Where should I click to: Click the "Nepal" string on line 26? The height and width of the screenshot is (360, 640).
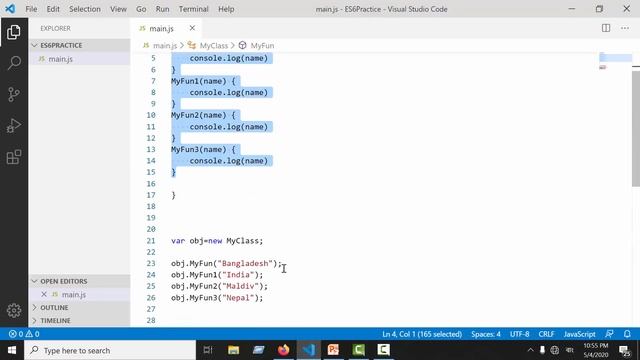pyautogui.click(x=238, y=298)
